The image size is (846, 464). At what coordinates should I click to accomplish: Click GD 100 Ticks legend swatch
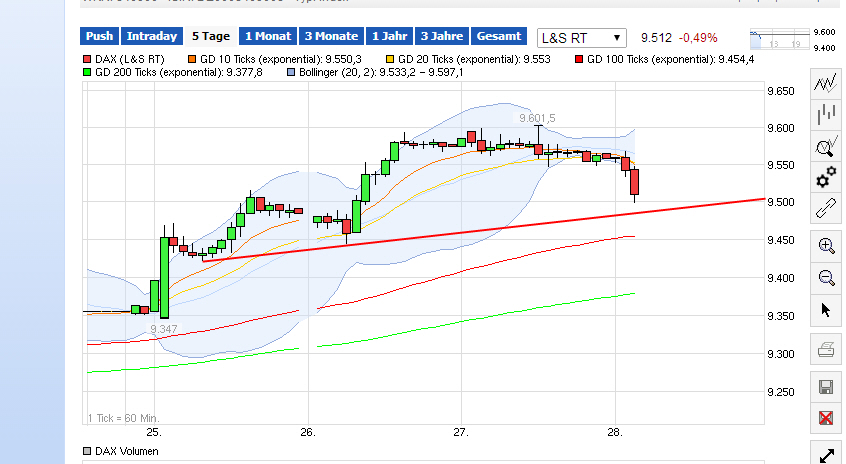pos(579,59)
